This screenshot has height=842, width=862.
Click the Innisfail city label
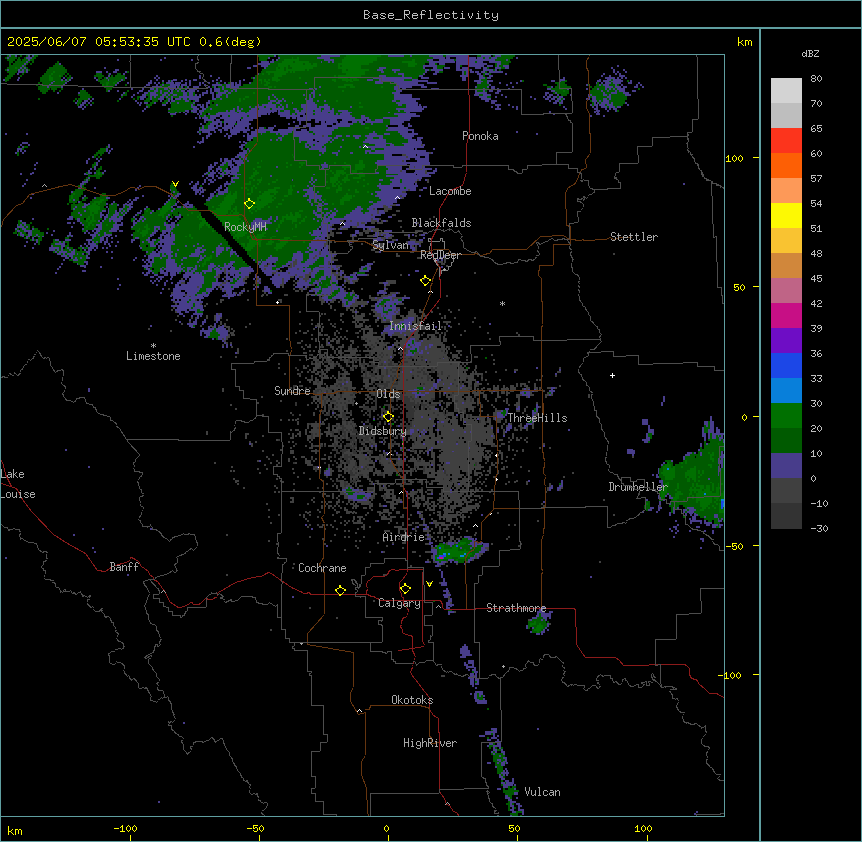[x=416, y=326]
